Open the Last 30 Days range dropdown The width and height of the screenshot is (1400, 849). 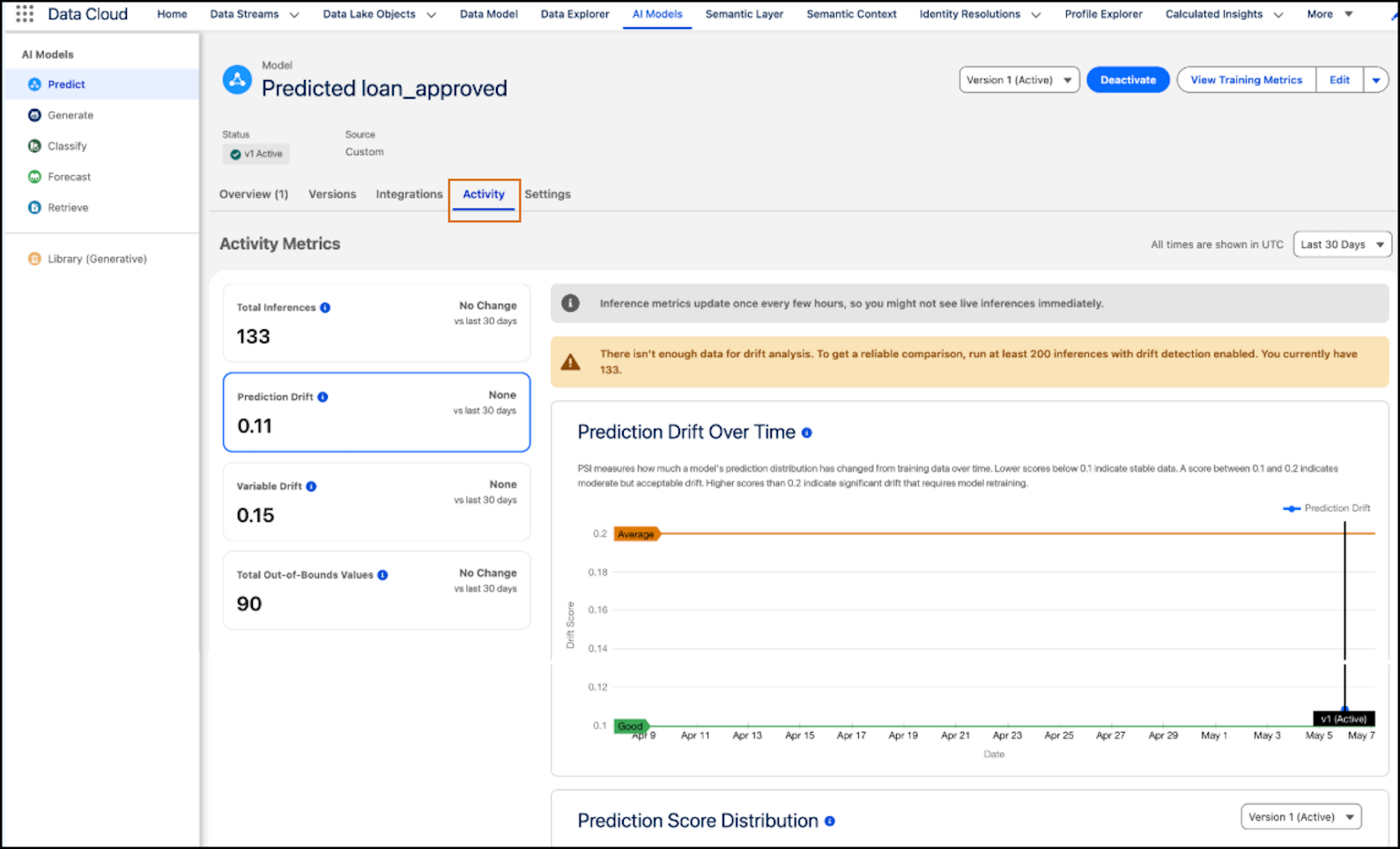pyautogui.click(x=1342, y=244)
